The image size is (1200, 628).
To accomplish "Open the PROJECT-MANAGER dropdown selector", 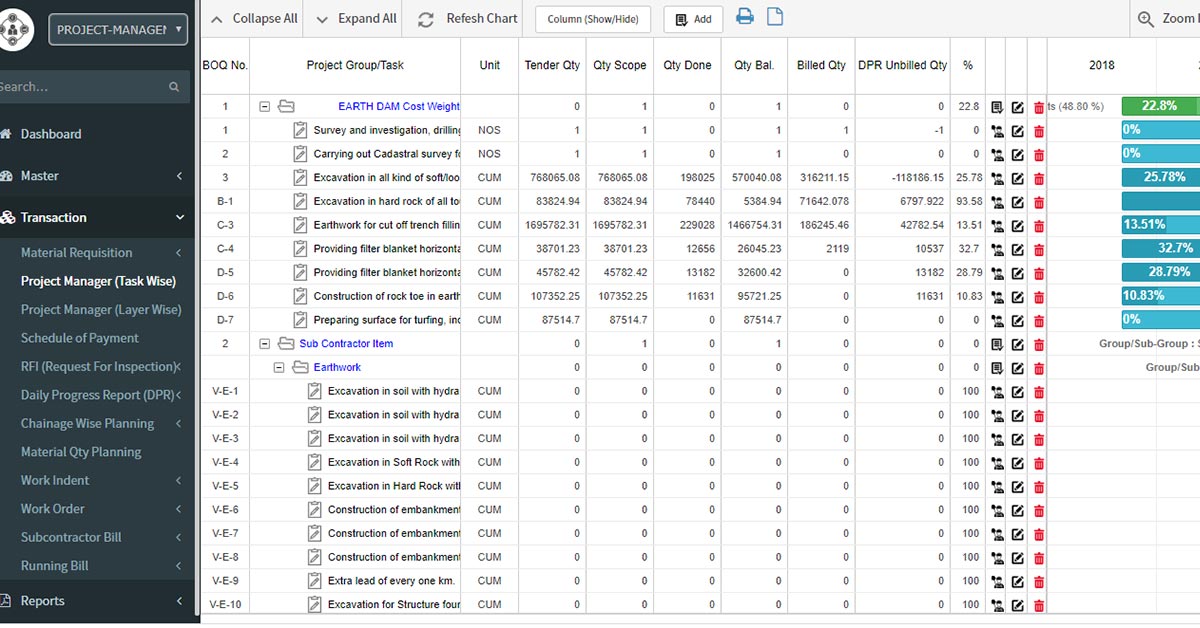I will click(x=117, y=30).
